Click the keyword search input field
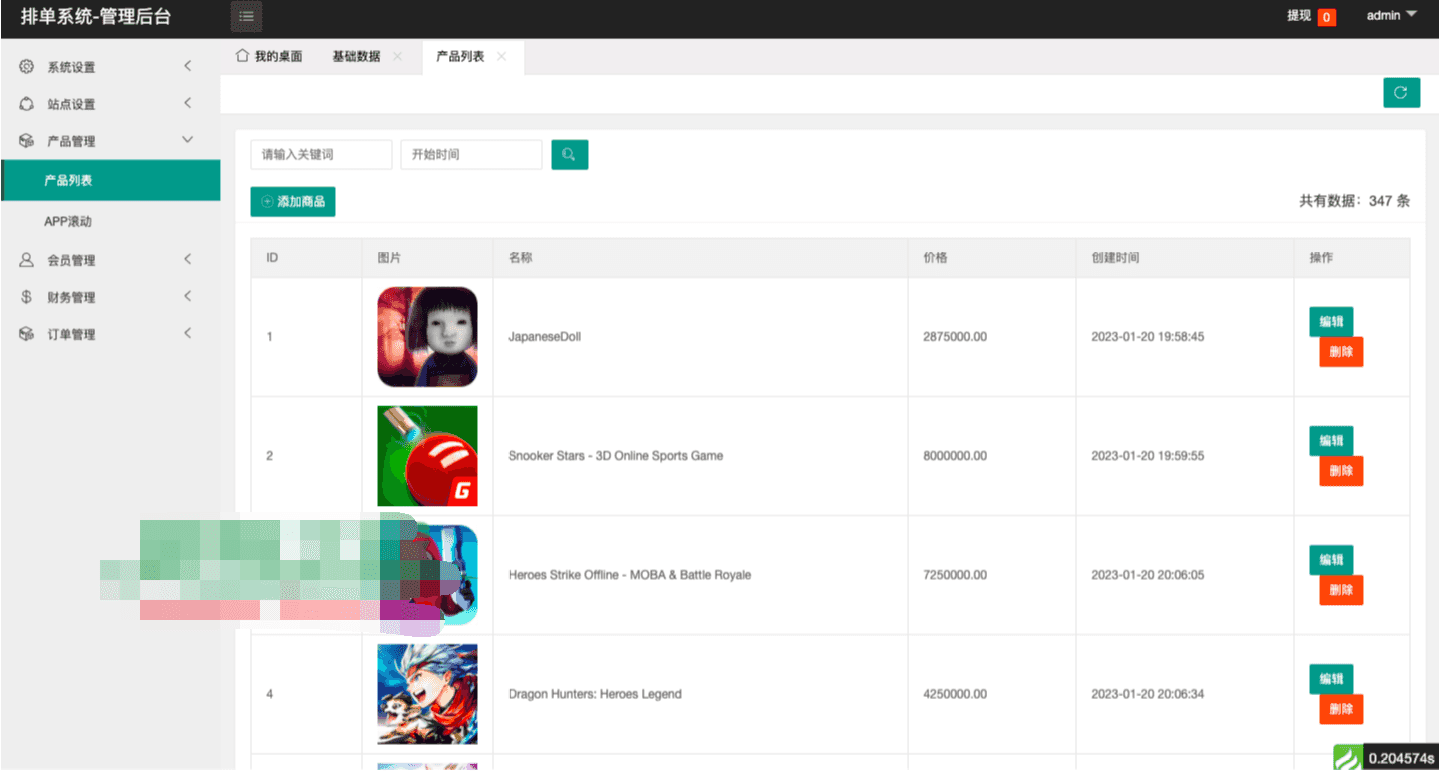1442x775 pixels. pos(321,154)
